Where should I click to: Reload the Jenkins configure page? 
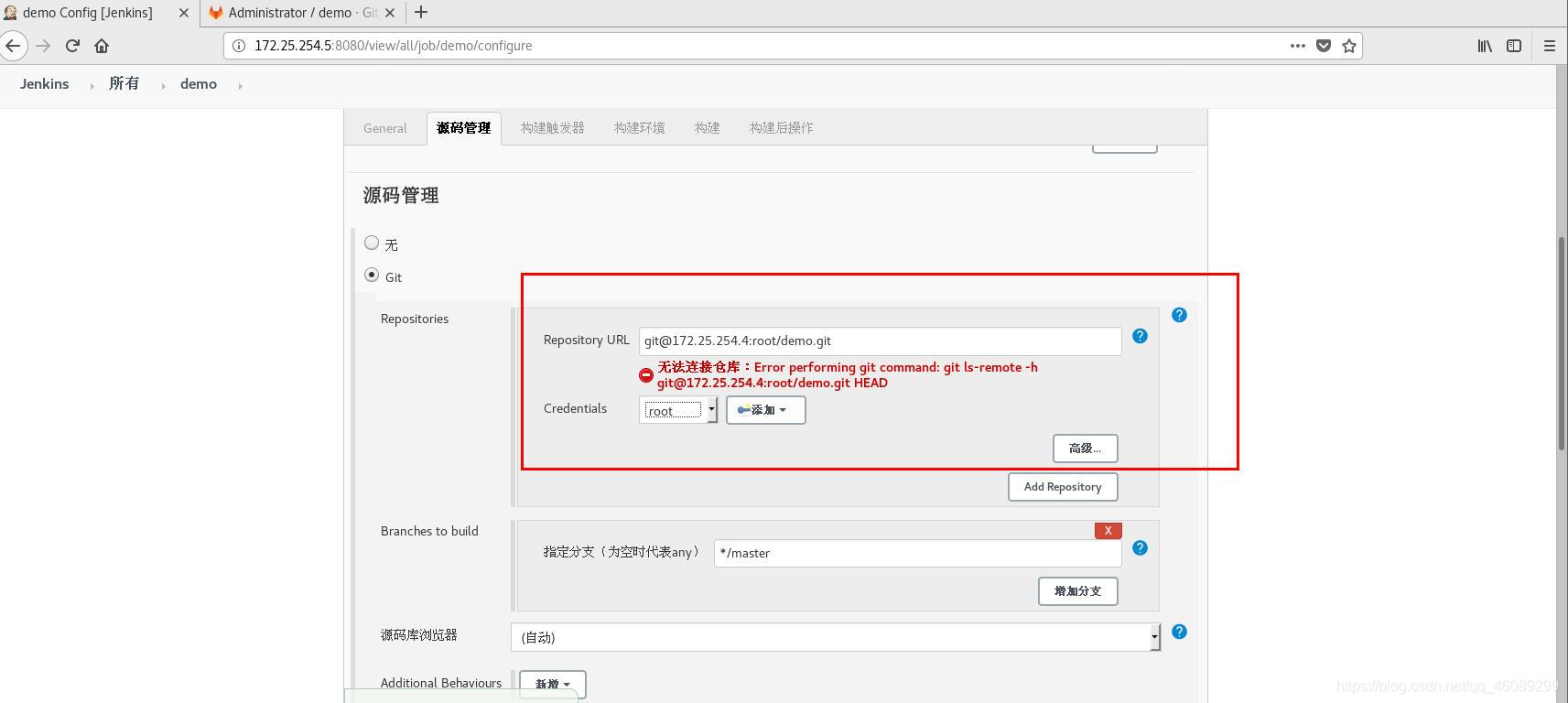[x=72, y=46]
